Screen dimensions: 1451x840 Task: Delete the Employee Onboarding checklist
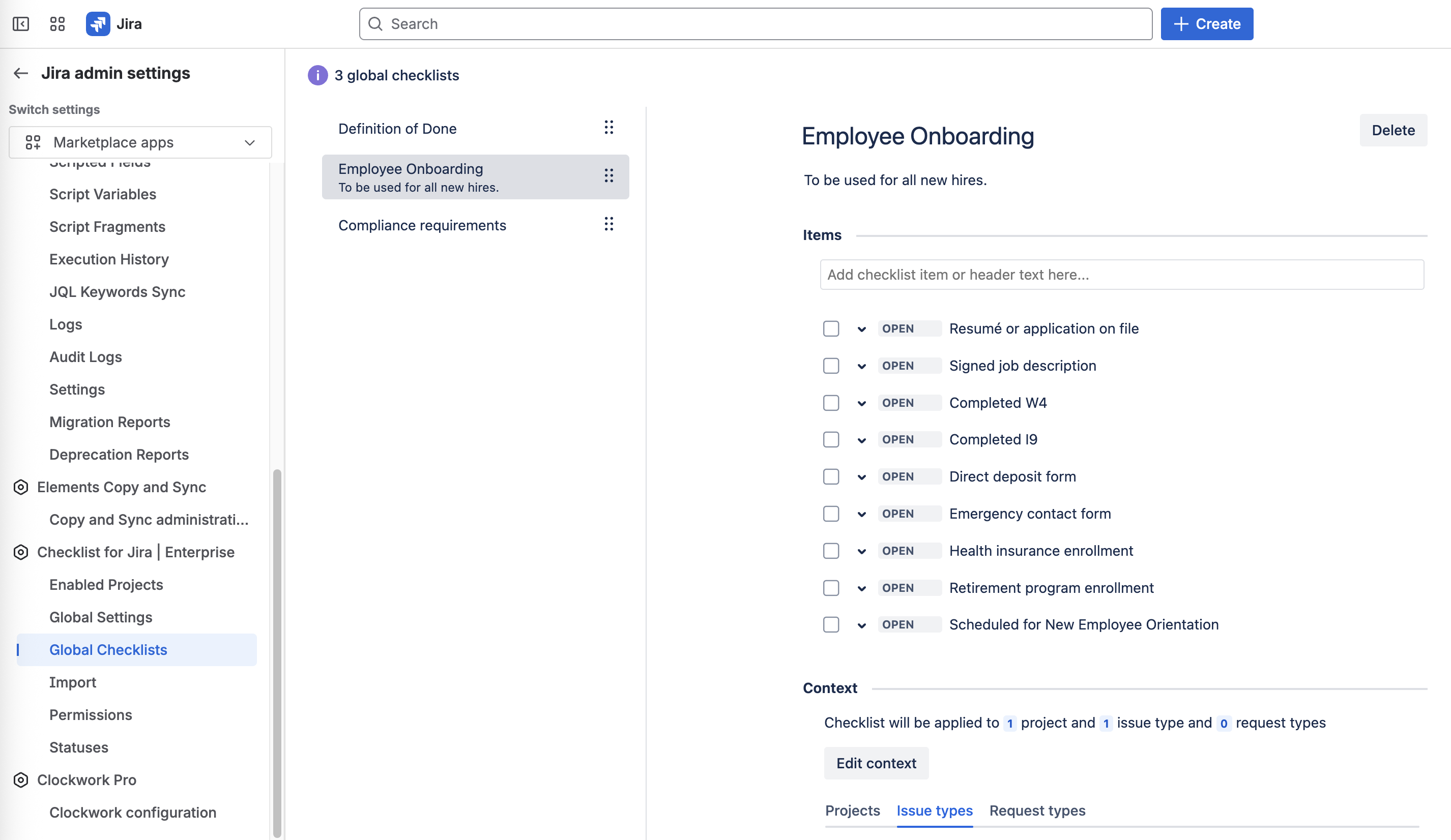point(1393,130)
